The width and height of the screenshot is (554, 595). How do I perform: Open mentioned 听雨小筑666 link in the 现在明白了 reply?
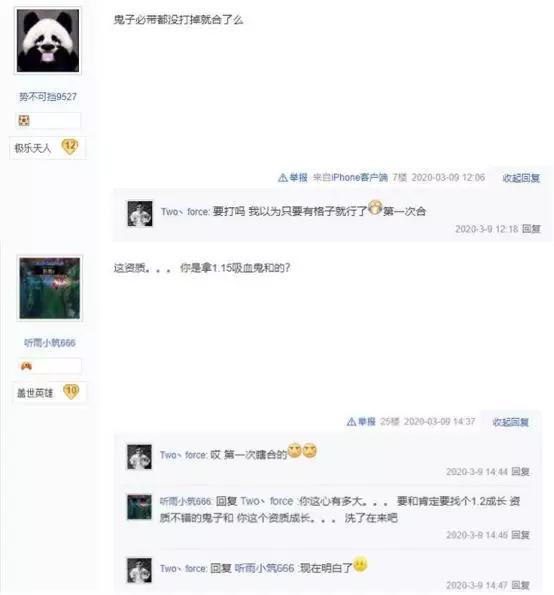(x=264, y=568)
